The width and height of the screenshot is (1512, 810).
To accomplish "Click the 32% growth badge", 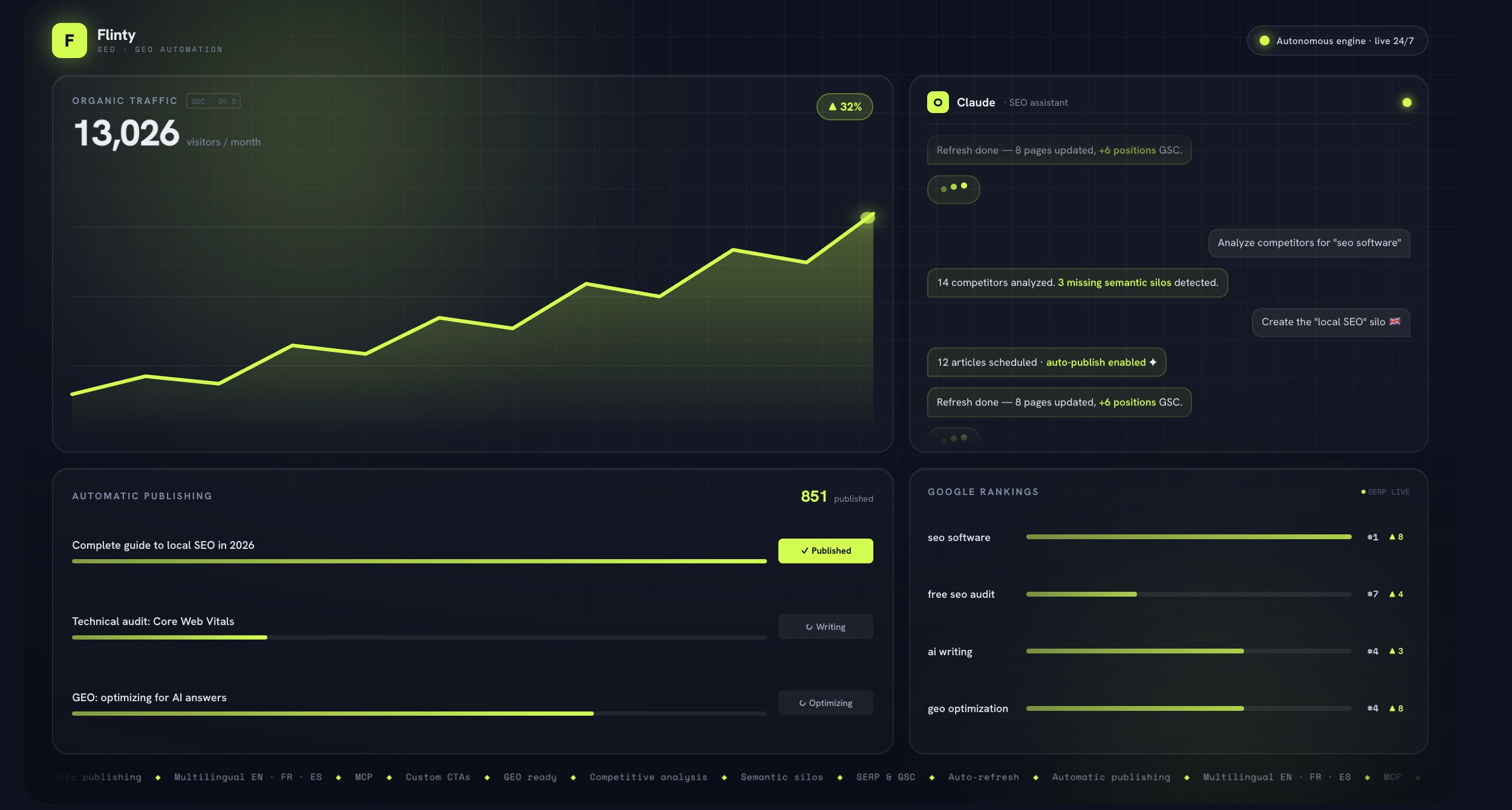I will 844,106.
